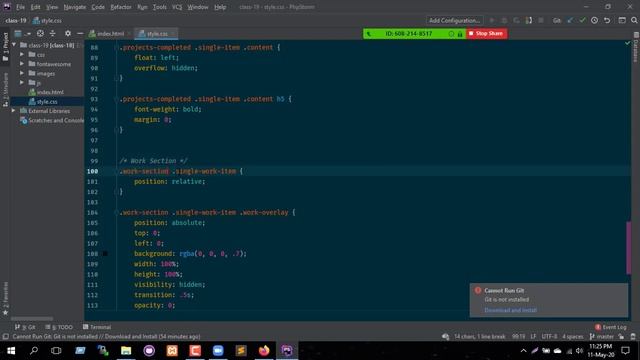
Task: Click the Windows taskbar search icon
Action: [x=34, y=351]
